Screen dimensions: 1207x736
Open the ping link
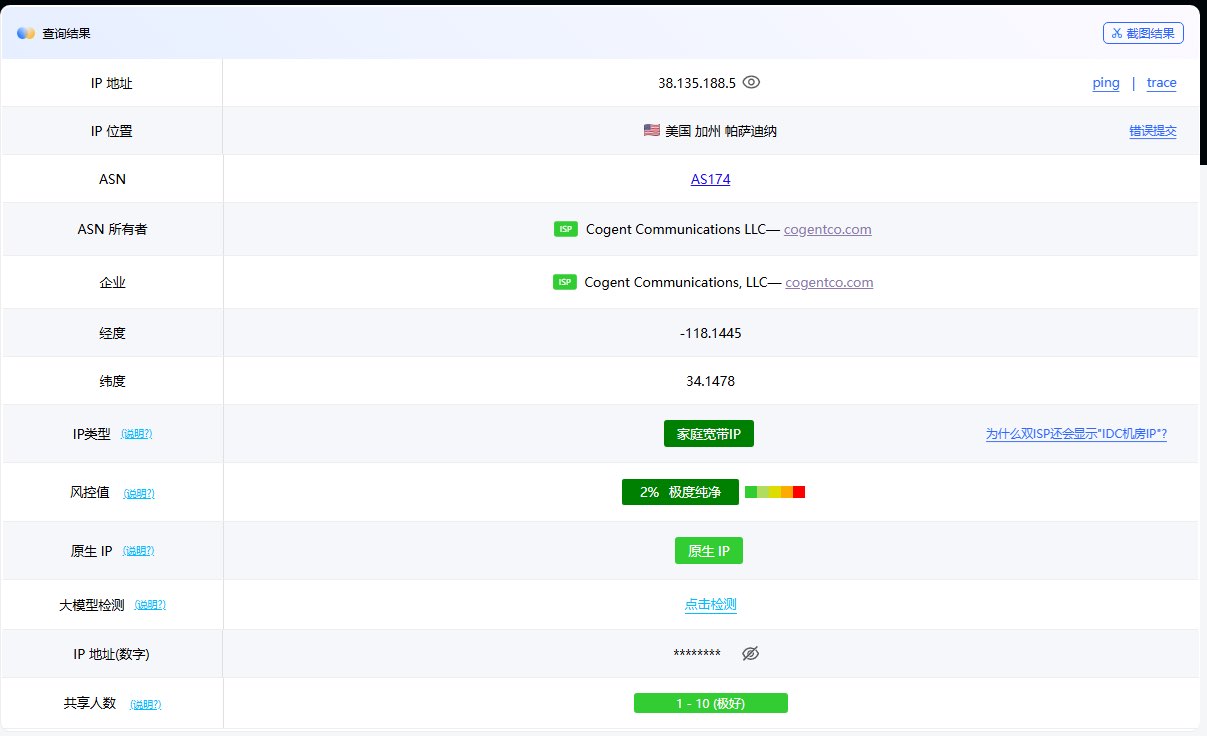(1106, 83)
